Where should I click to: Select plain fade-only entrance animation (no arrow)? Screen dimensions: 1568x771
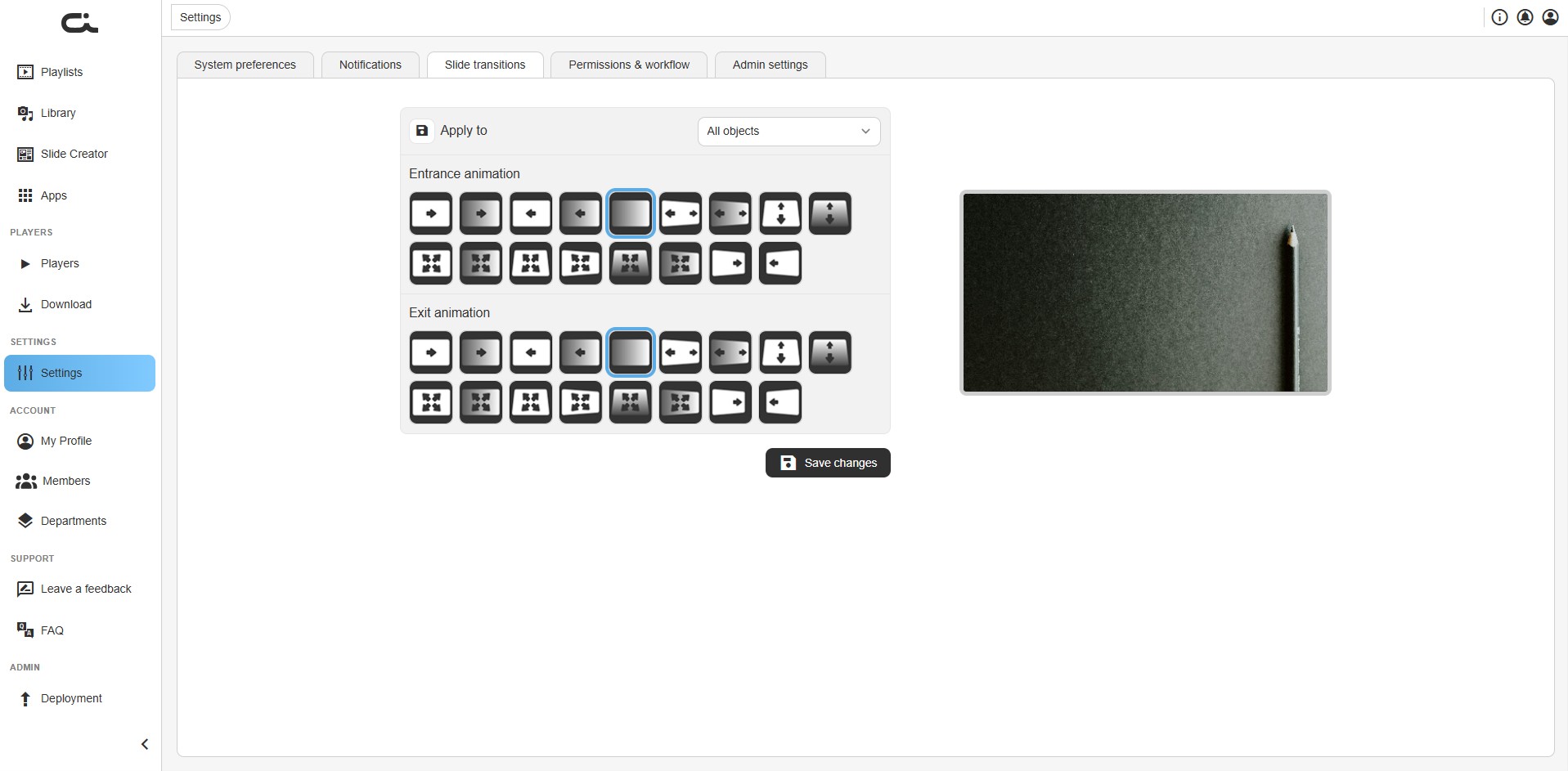click(631, 213)
